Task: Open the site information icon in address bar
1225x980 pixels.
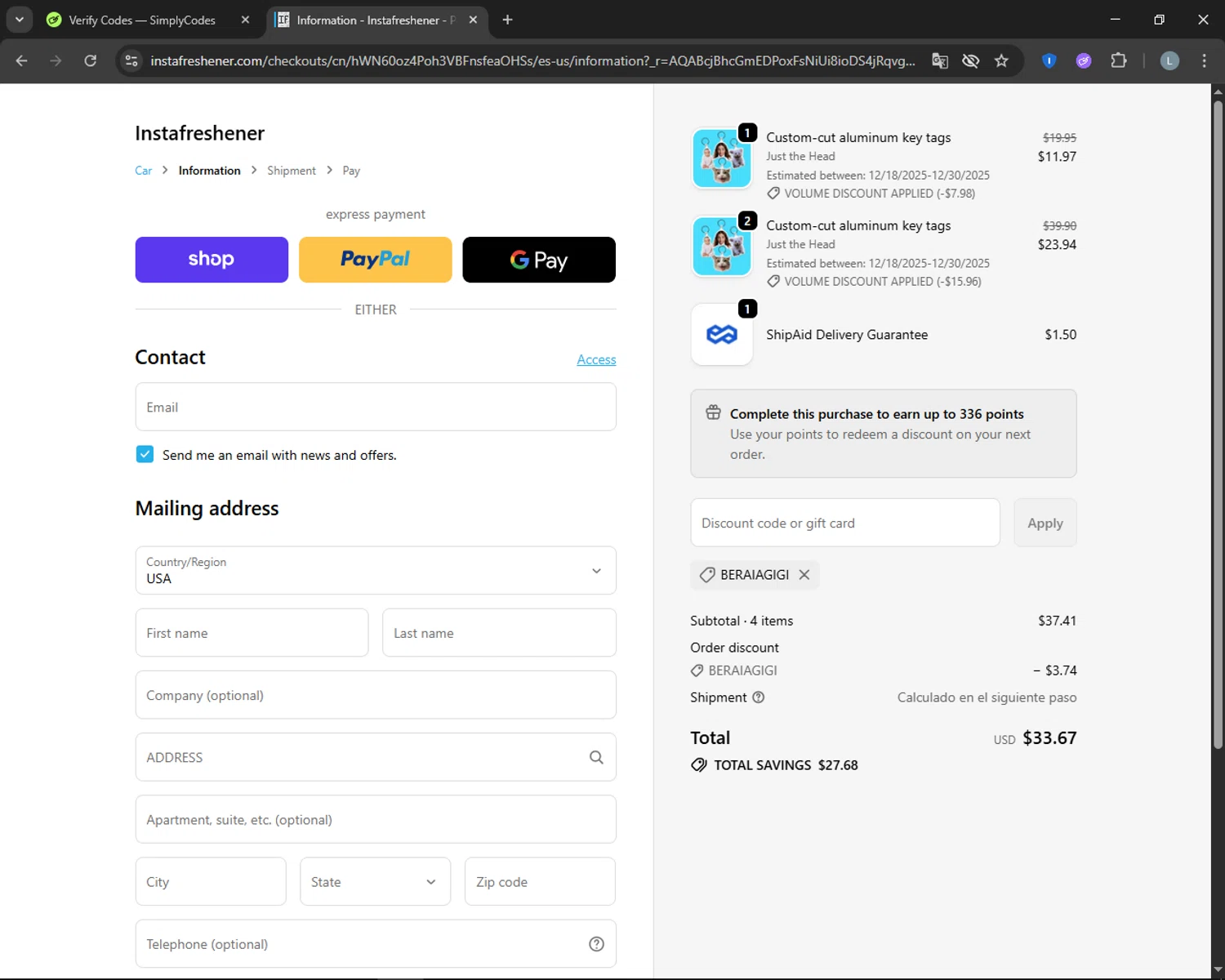Action: pyautogui.click(x=131, y=61)
